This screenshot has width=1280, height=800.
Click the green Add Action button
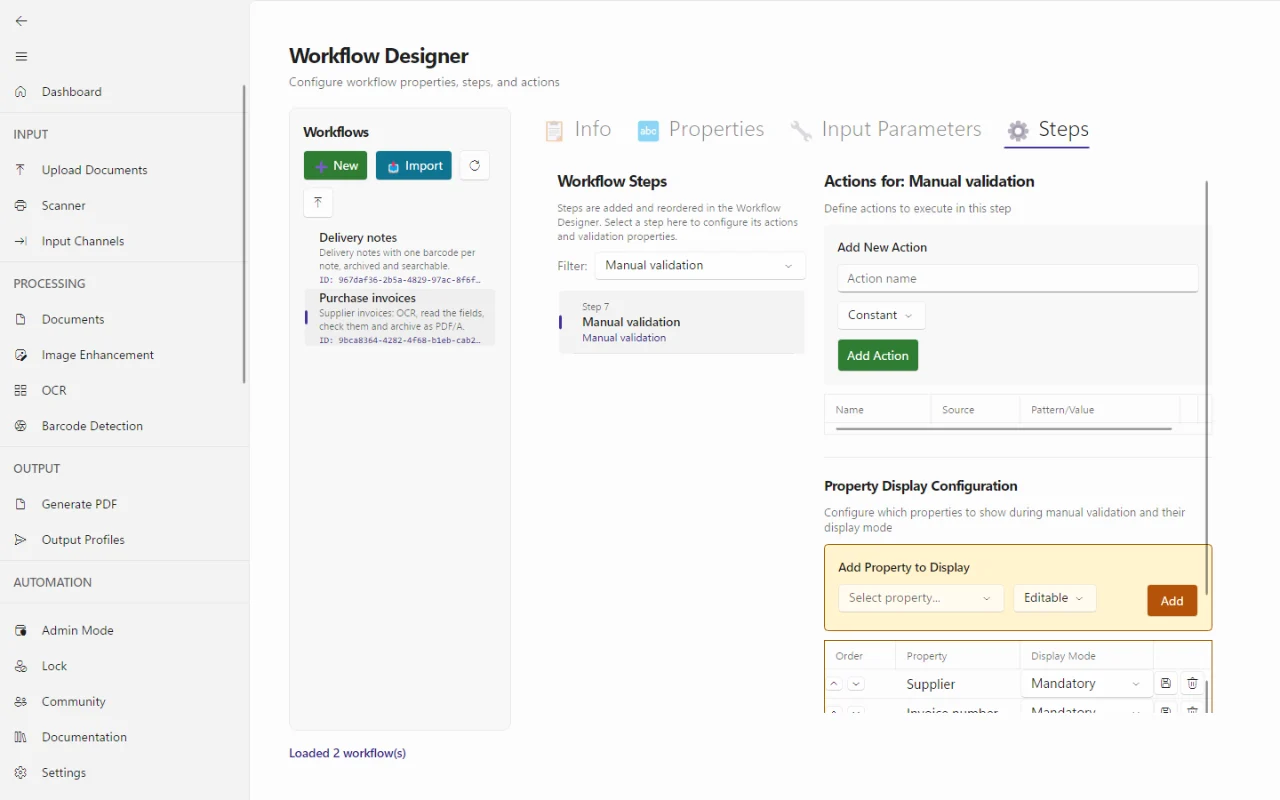878,356
